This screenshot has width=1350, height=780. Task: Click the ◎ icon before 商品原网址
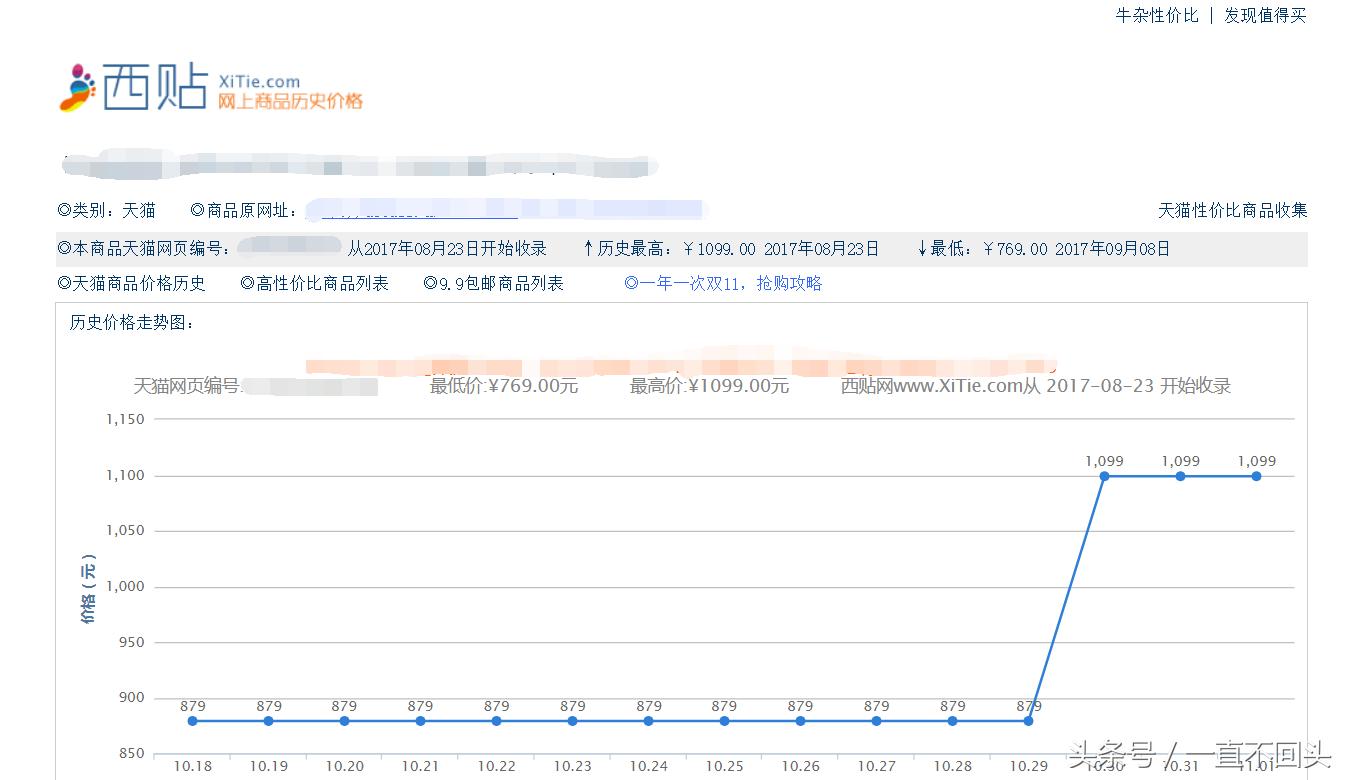(196, 210)
